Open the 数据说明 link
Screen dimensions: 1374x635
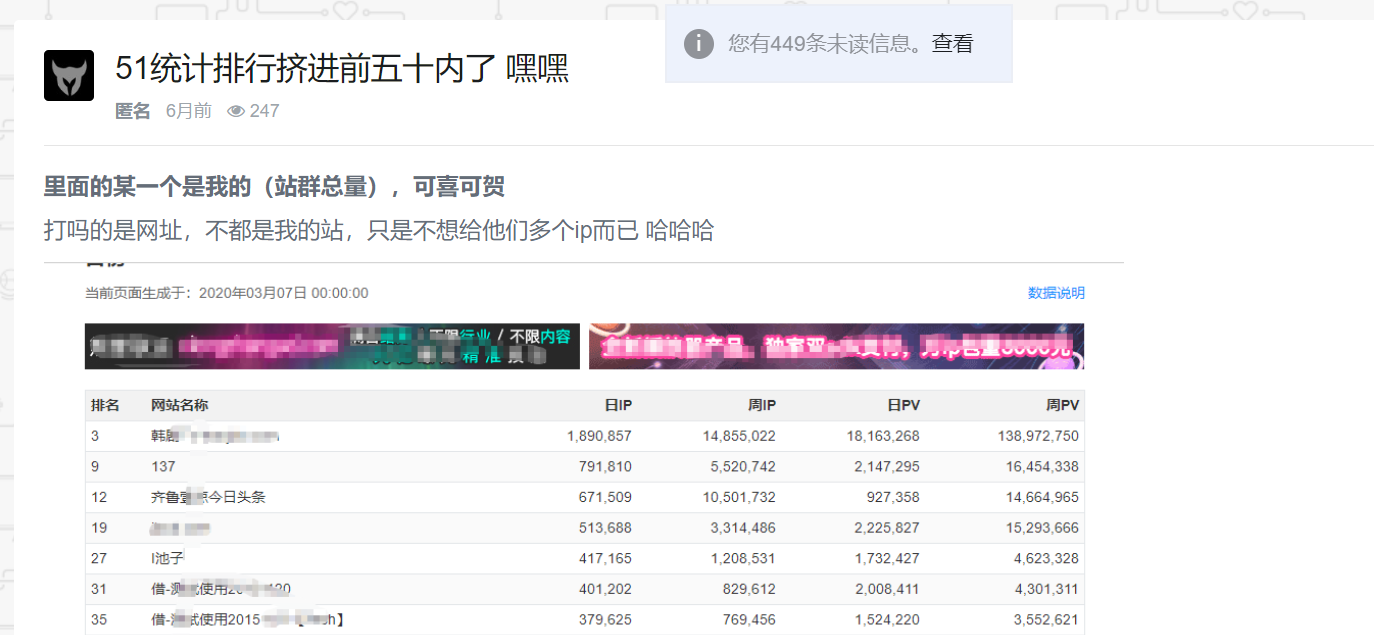(x=1056, y=293)
